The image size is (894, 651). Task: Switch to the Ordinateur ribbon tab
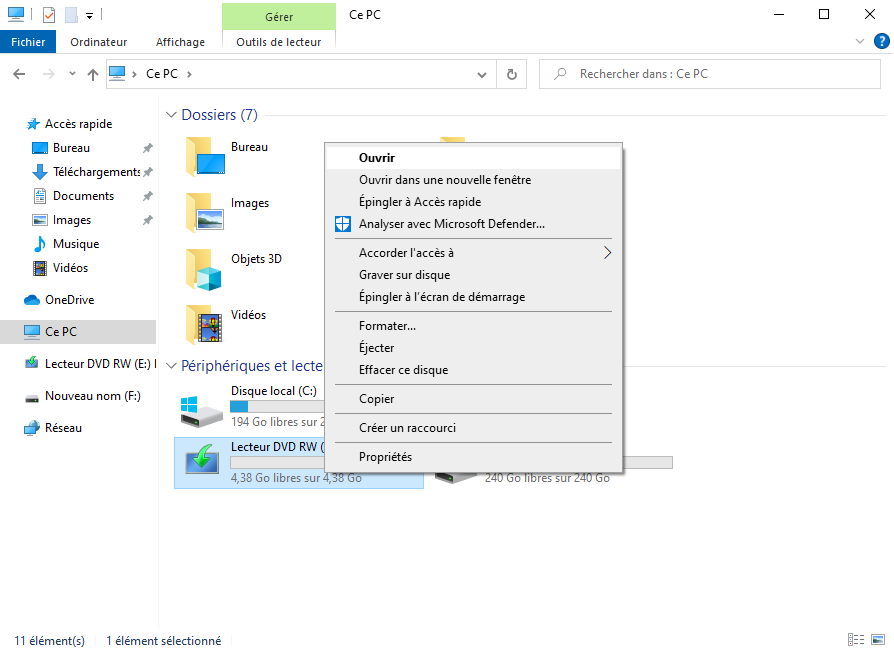[x=99, y=42]
